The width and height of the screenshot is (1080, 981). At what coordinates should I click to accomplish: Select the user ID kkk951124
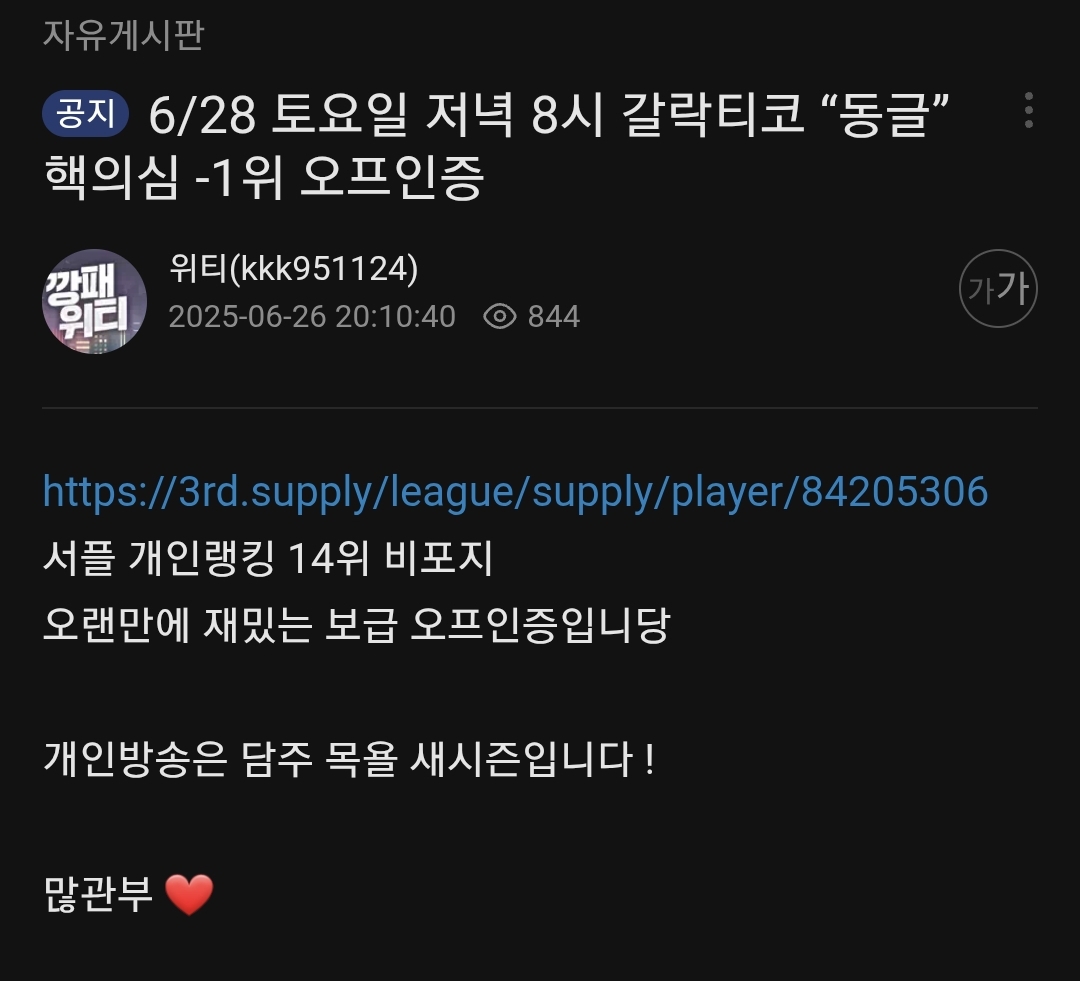[x=323, y=269]
